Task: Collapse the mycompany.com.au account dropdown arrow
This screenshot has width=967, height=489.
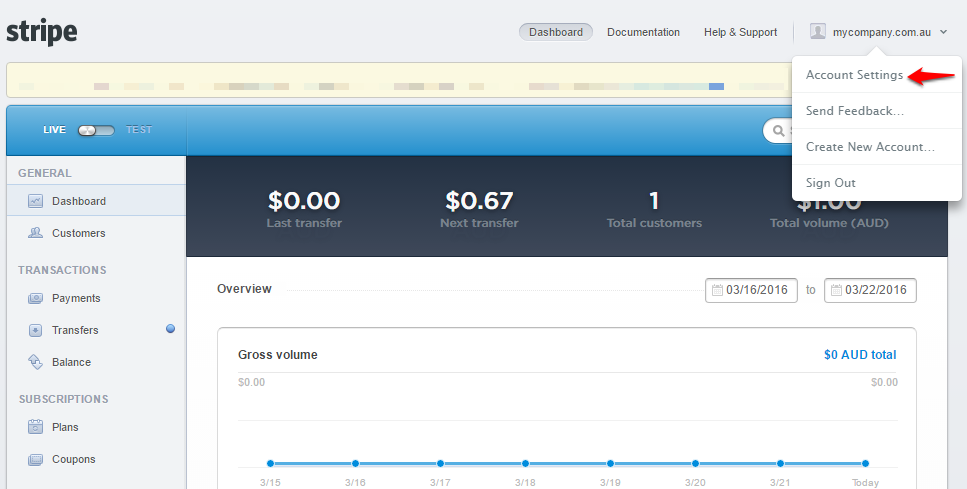Action: pyautogui.click(x=943, y=33)
